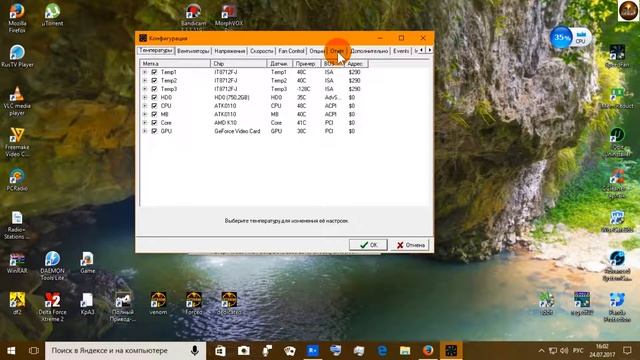Launch DAEMON Tools Lite shortcut

coord(52,265)
